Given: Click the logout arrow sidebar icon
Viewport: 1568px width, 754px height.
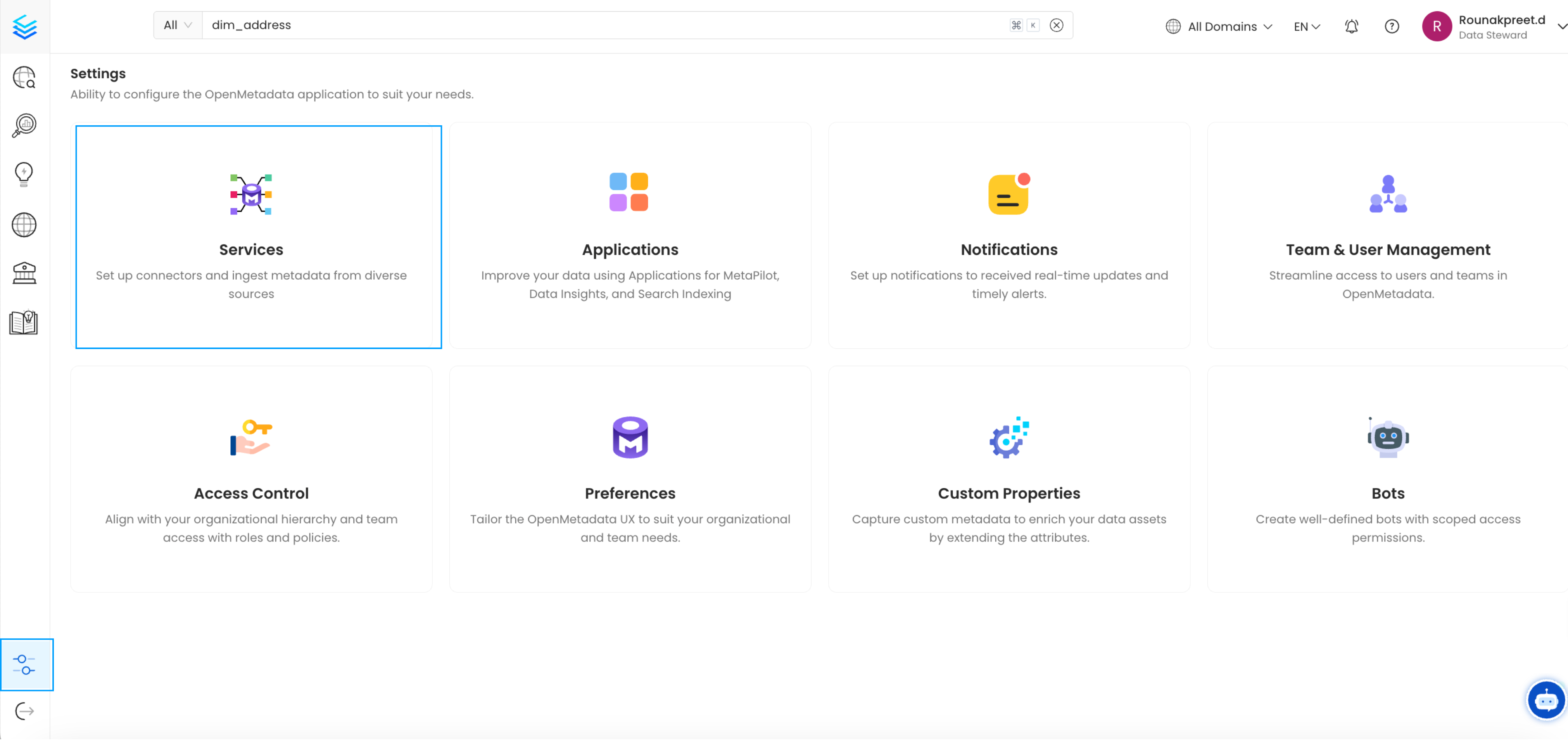Looking at the screenshot, I should (x=24, y=711).
